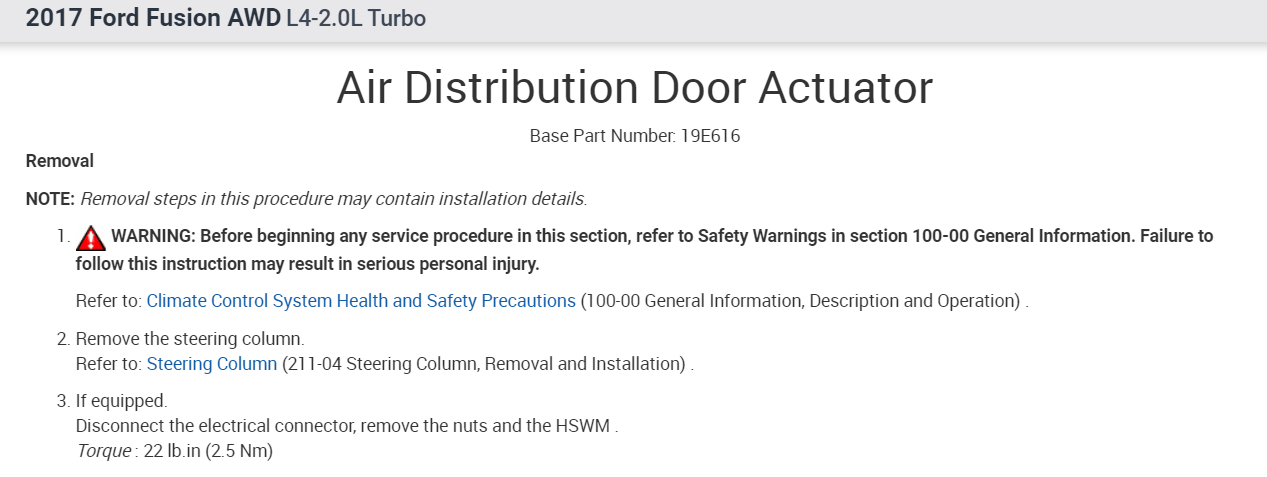Click the red warning triangle icon
This screenshot has height=477, width=1267.
[90, 238]
